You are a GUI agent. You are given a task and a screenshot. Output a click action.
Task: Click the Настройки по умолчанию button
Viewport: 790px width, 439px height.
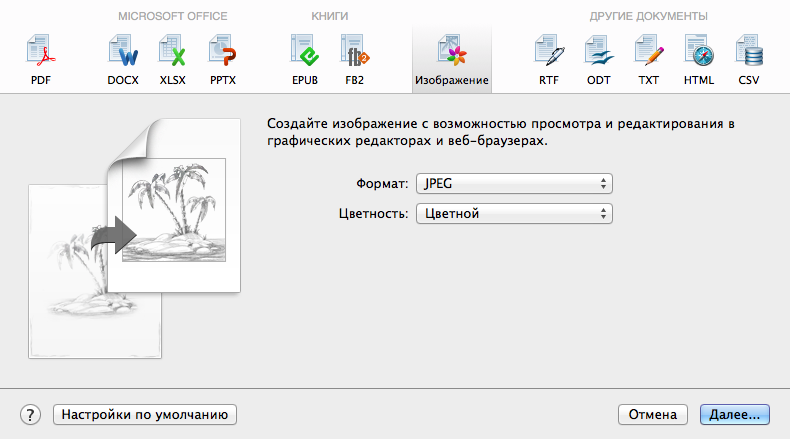pos(145,414)
